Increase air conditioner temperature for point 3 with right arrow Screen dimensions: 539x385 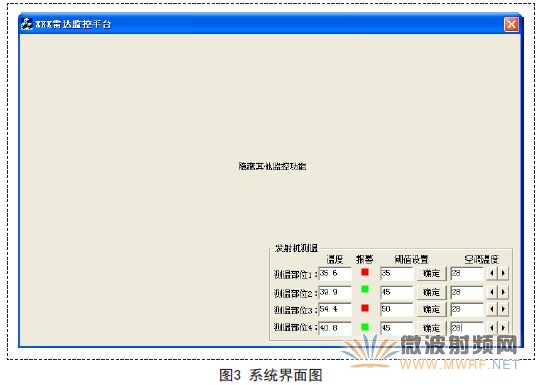point(503,309)
